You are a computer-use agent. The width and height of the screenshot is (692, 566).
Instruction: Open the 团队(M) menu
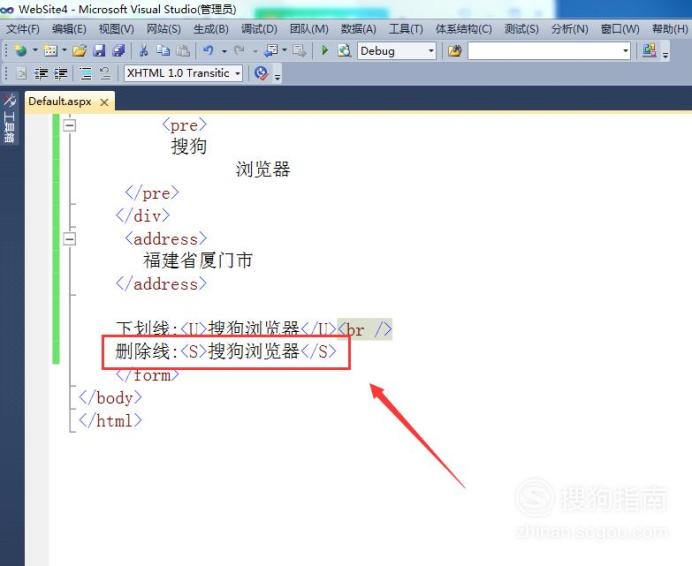pos(309,29)
